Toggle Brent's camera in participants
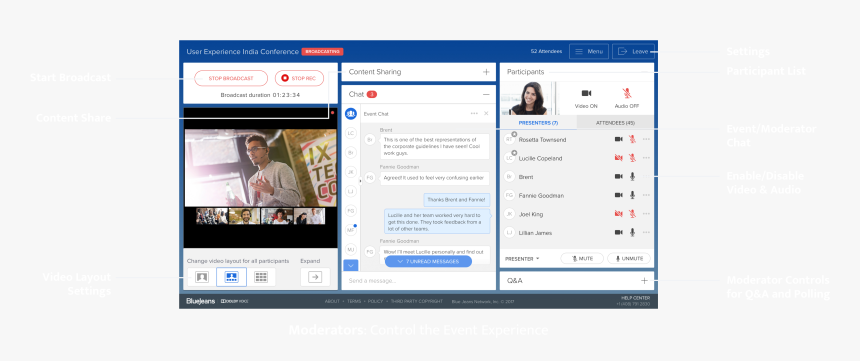This screenshot has height=361, width=860. (619, 177)
